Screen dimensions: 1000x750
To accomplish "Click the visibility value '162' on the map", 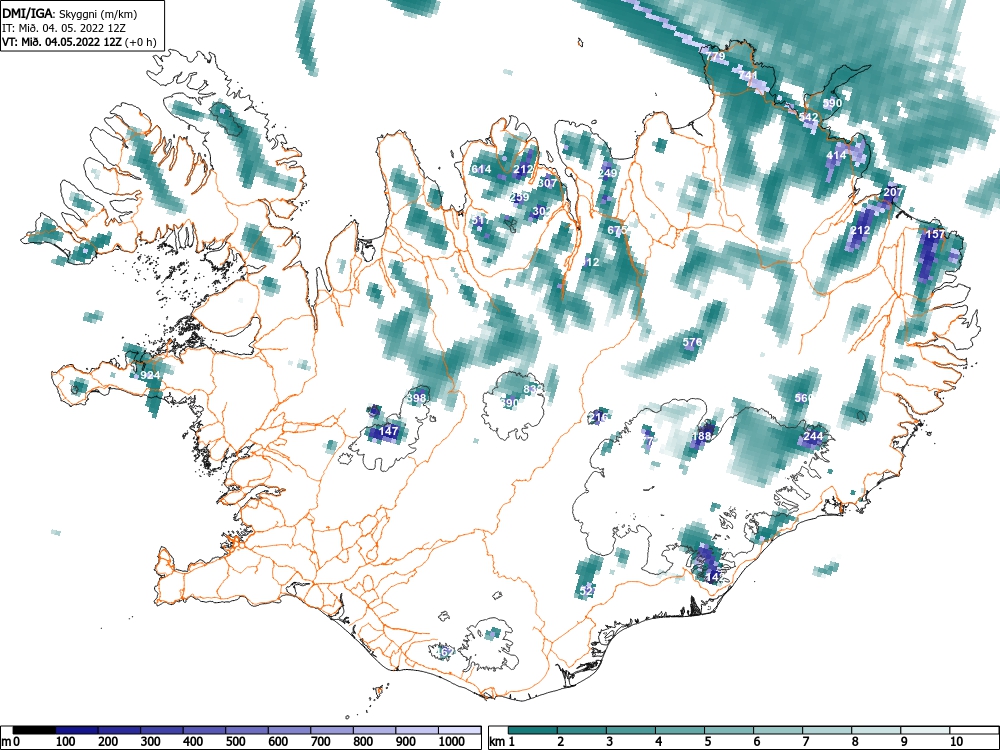I will [x=445, y=652].
